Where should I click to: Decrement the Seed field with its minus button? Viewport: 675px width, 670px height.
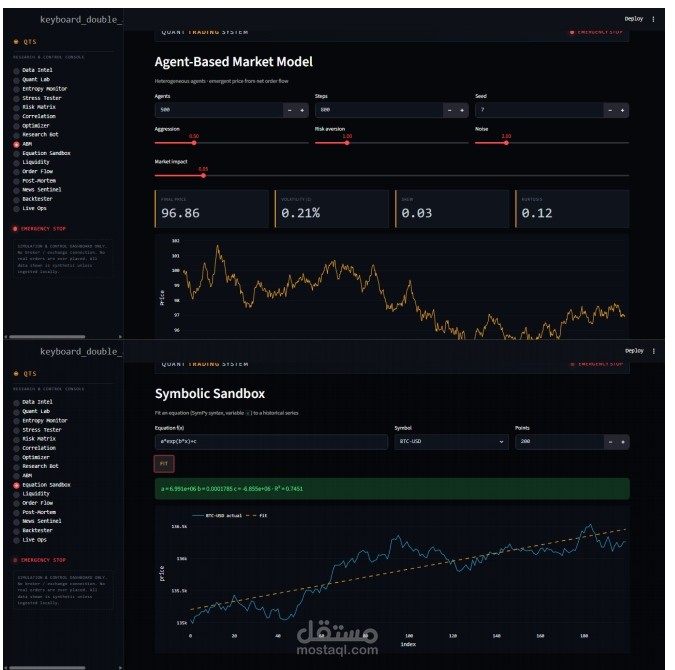click(x=610, y=110)
